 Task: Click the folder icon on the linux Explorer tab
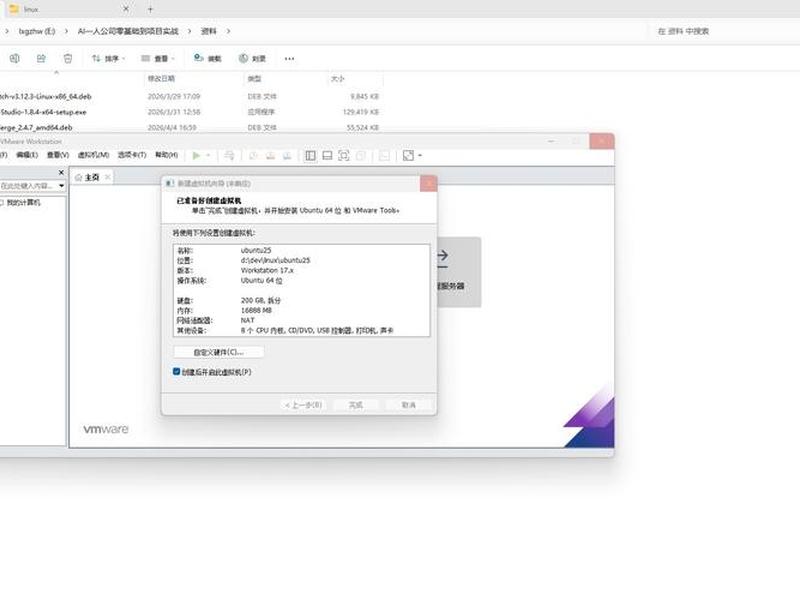pyautogui.click(x=14, y=9)
